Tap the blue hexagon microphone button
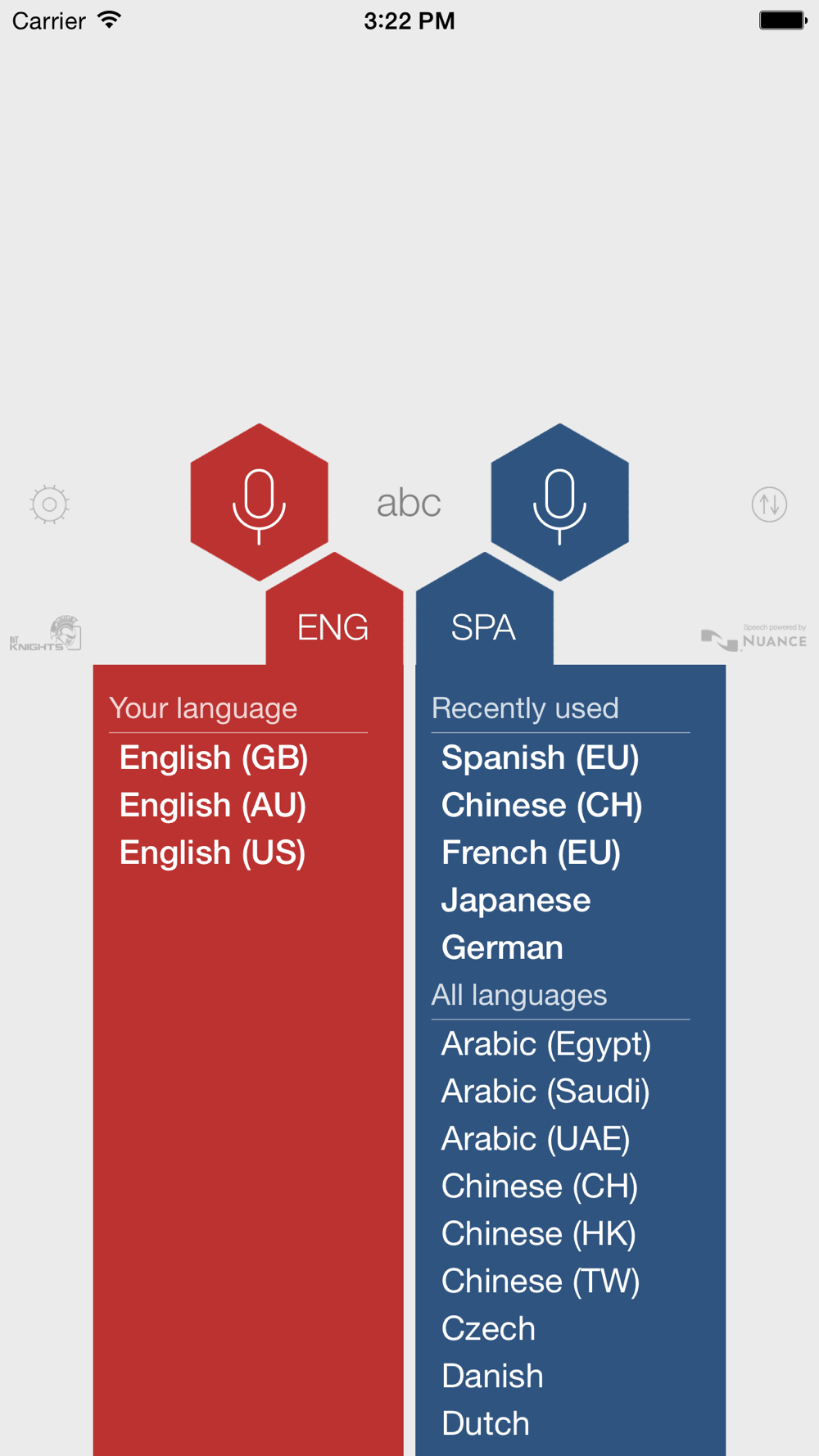 point(559,502)
